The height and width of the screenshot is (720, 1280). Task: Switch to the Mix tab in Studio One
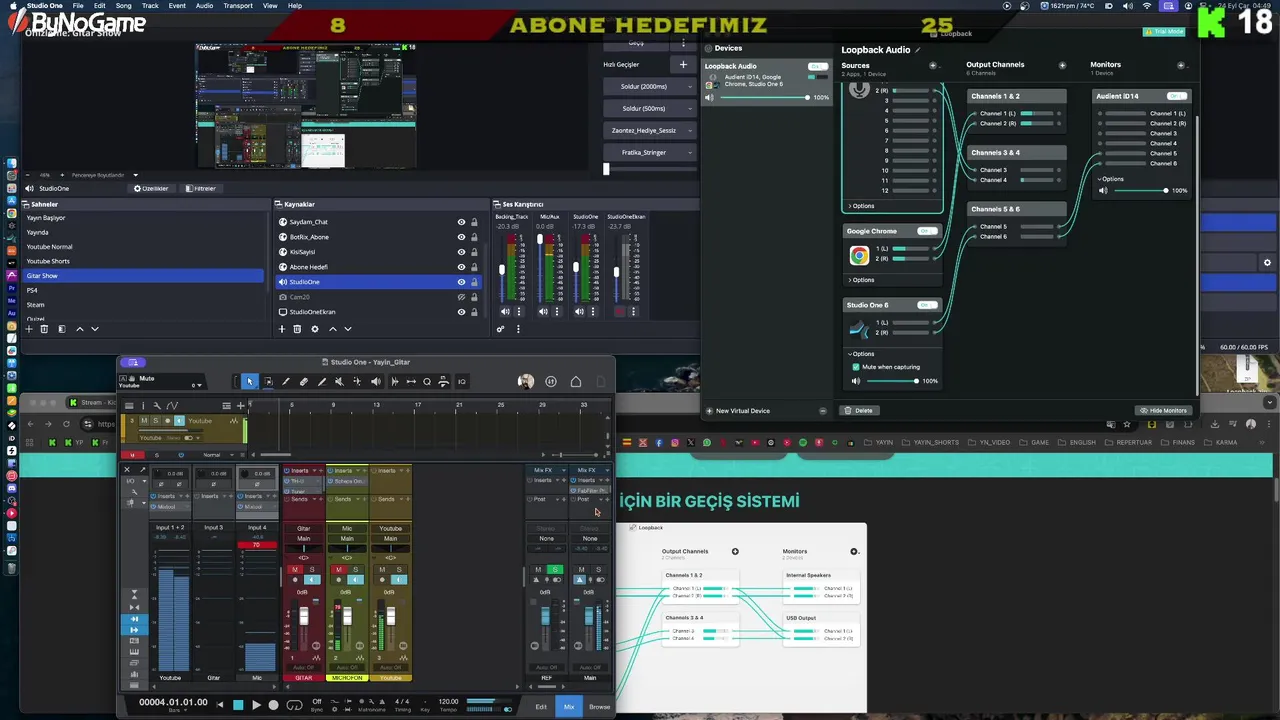coord(569,706)
